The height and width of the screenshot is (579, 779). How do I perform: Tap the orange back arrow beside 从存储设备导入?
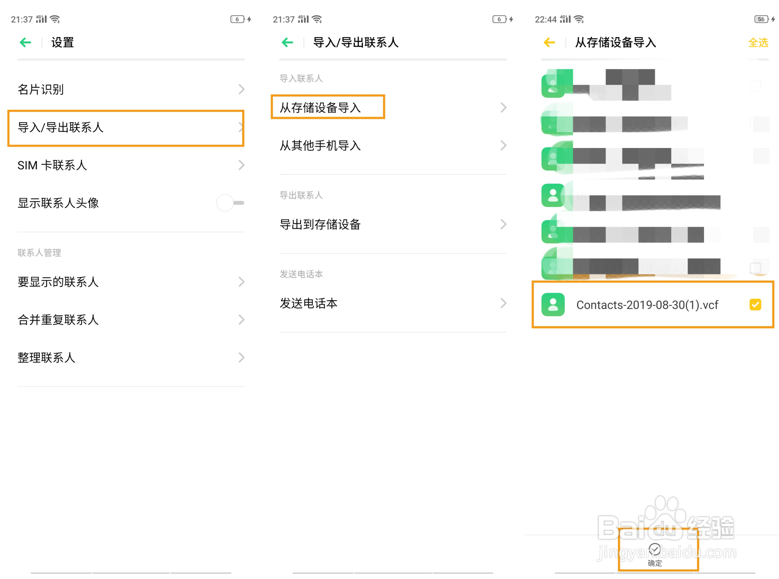pyautogui.click(x=549, y=43)
